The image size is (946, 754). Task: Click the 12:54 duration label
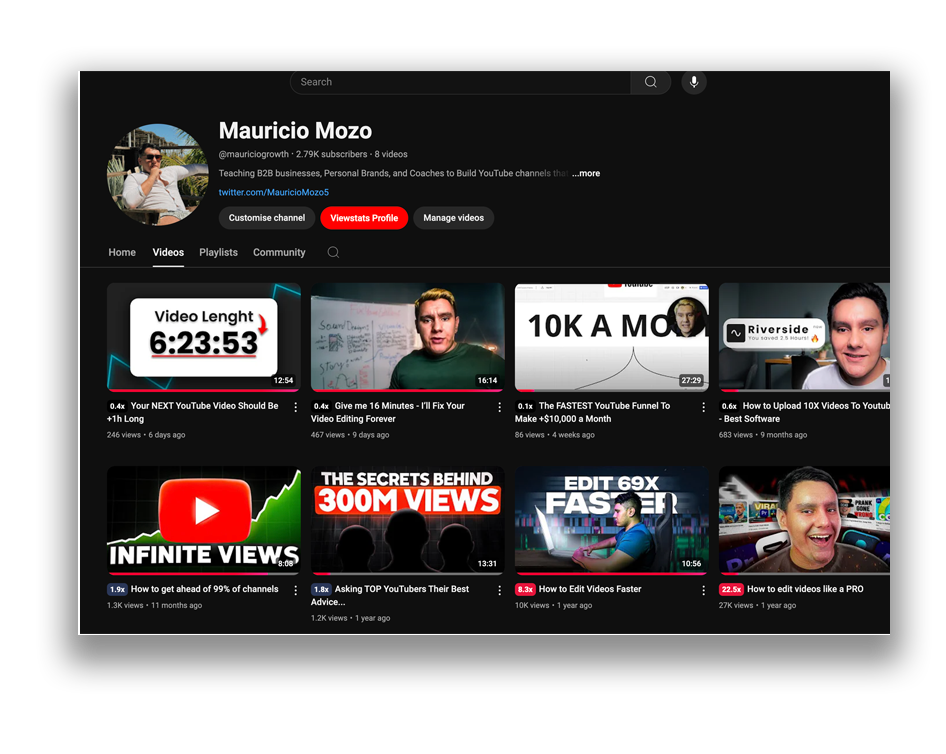(283, 381)
